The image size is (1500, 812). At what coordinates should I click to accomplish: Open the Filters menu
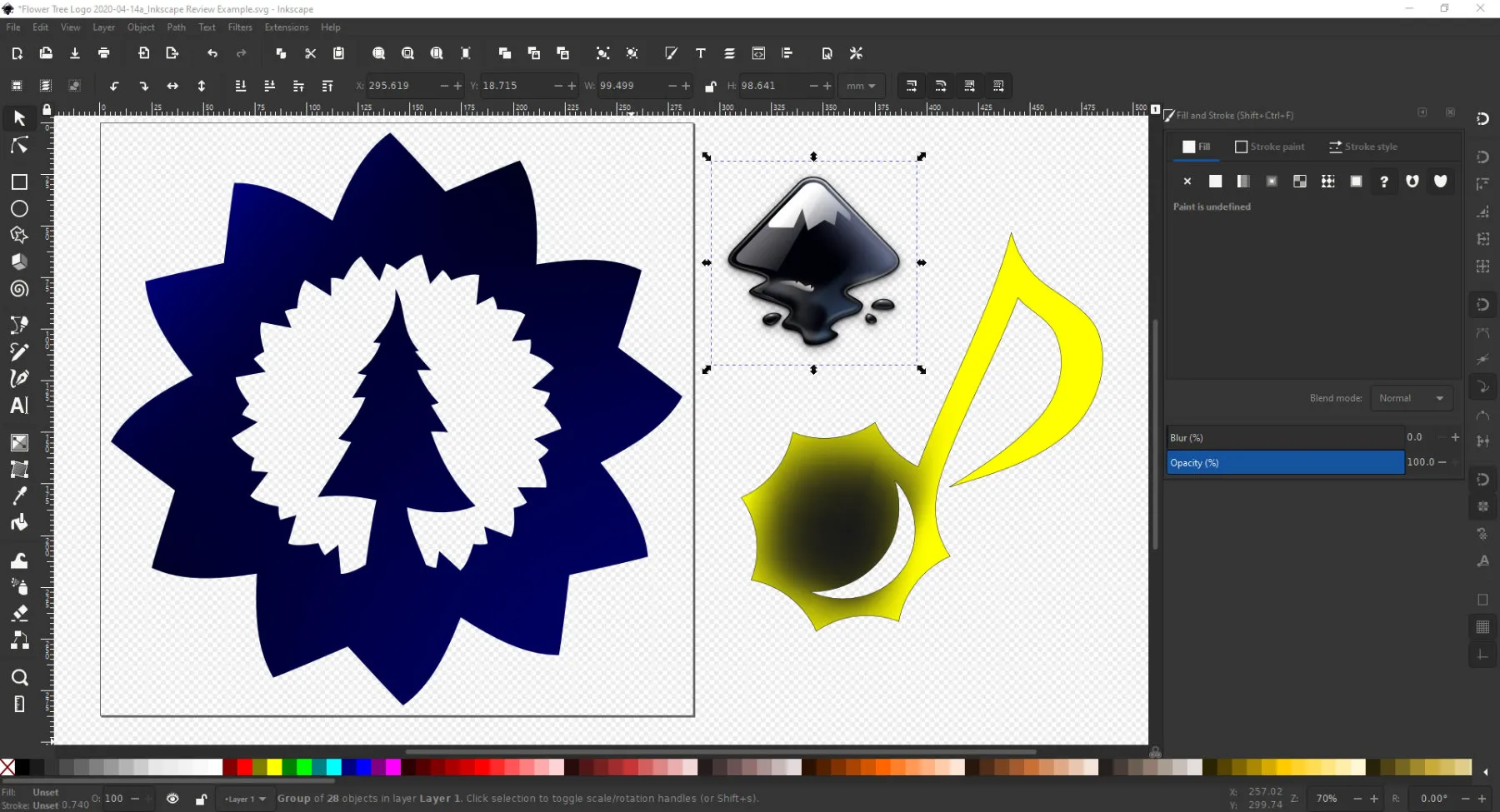(240, 27)
